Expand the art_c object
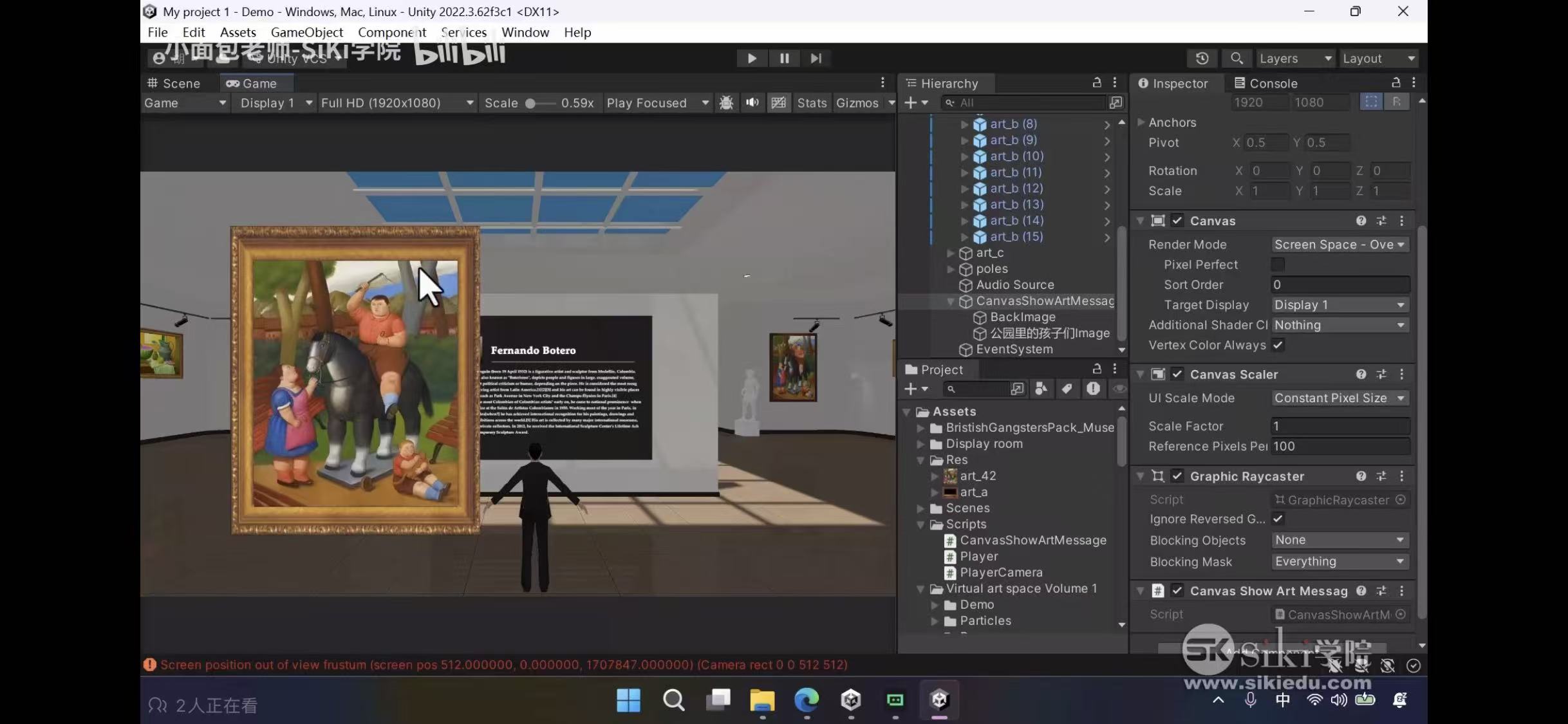The height and width of the screenshot is (724, 1568). pyautogui.click(x=950, y=253)
